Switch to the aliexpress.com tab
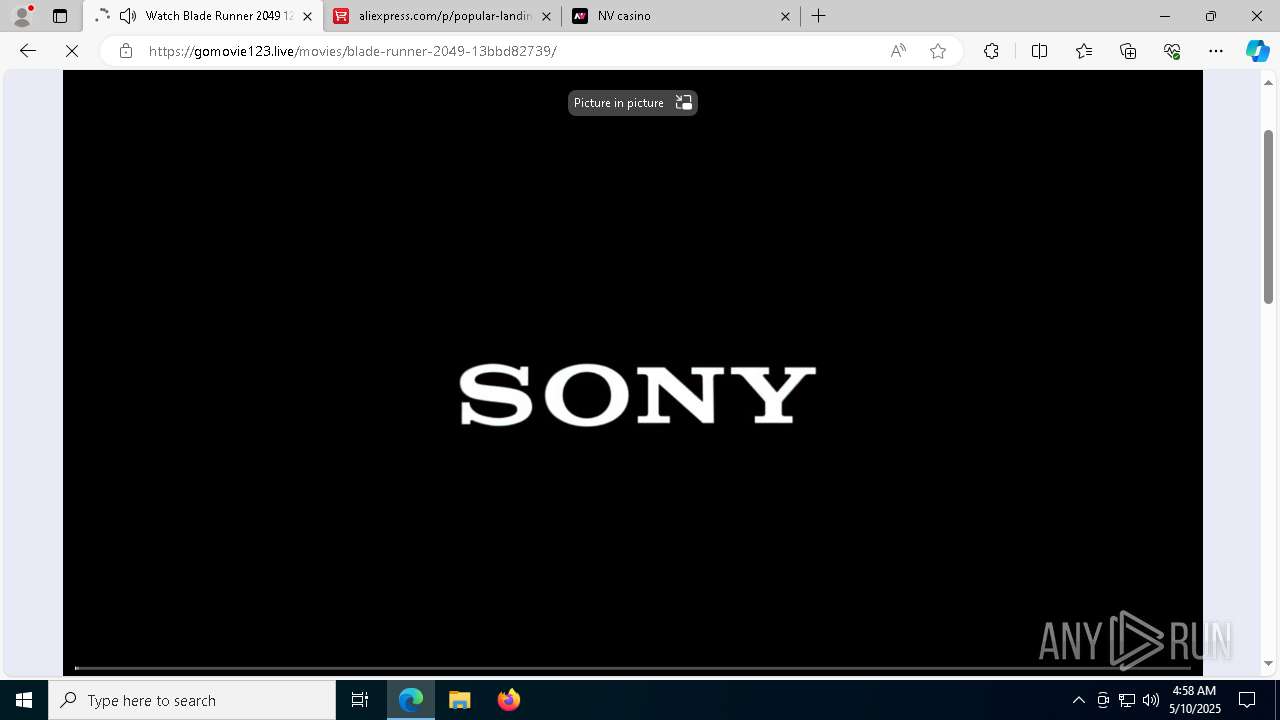The image size is (1280, 720). (443, 16)
